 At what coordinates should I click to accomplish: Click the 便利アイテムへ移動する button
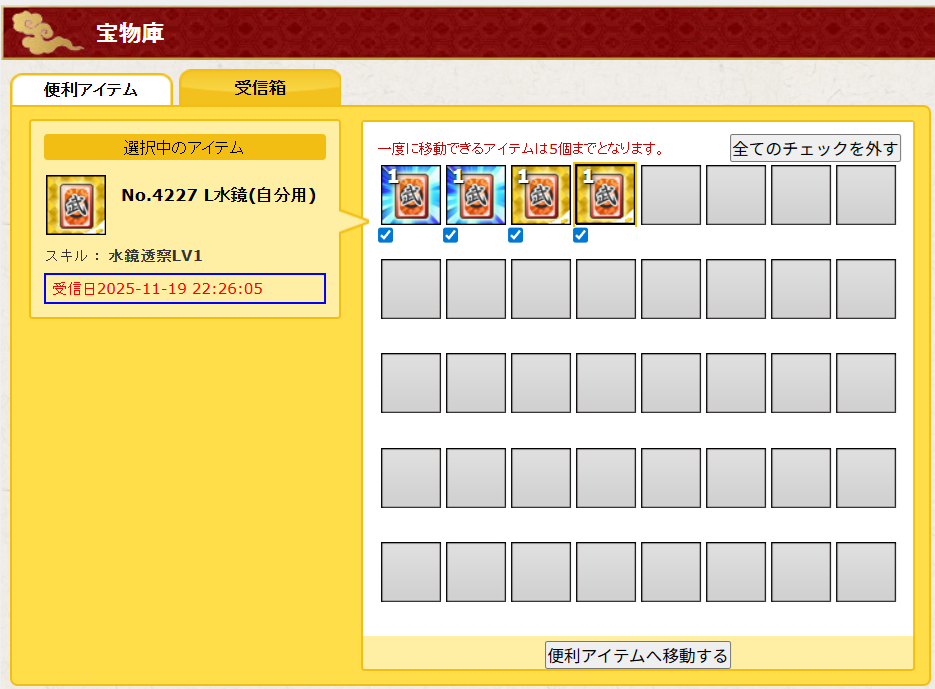click(x=638, y=656)
